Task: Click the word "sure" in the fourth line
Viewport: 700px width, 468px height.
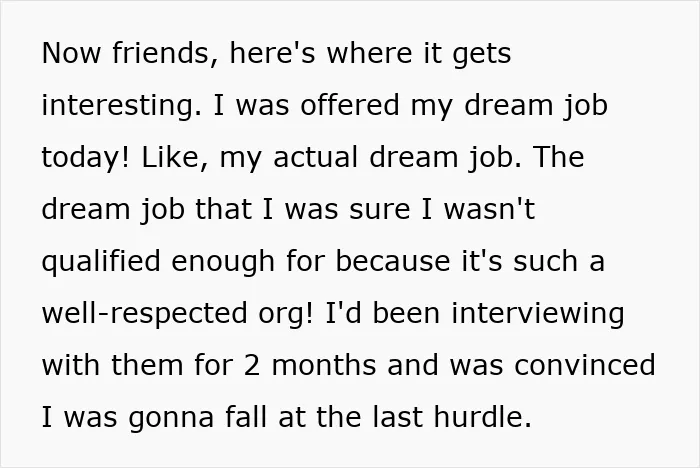Action: 379,209
